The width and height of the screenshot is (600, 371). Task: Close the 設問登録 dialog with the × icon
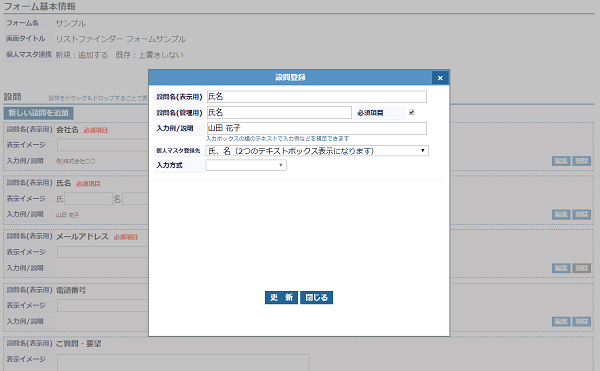440,78
